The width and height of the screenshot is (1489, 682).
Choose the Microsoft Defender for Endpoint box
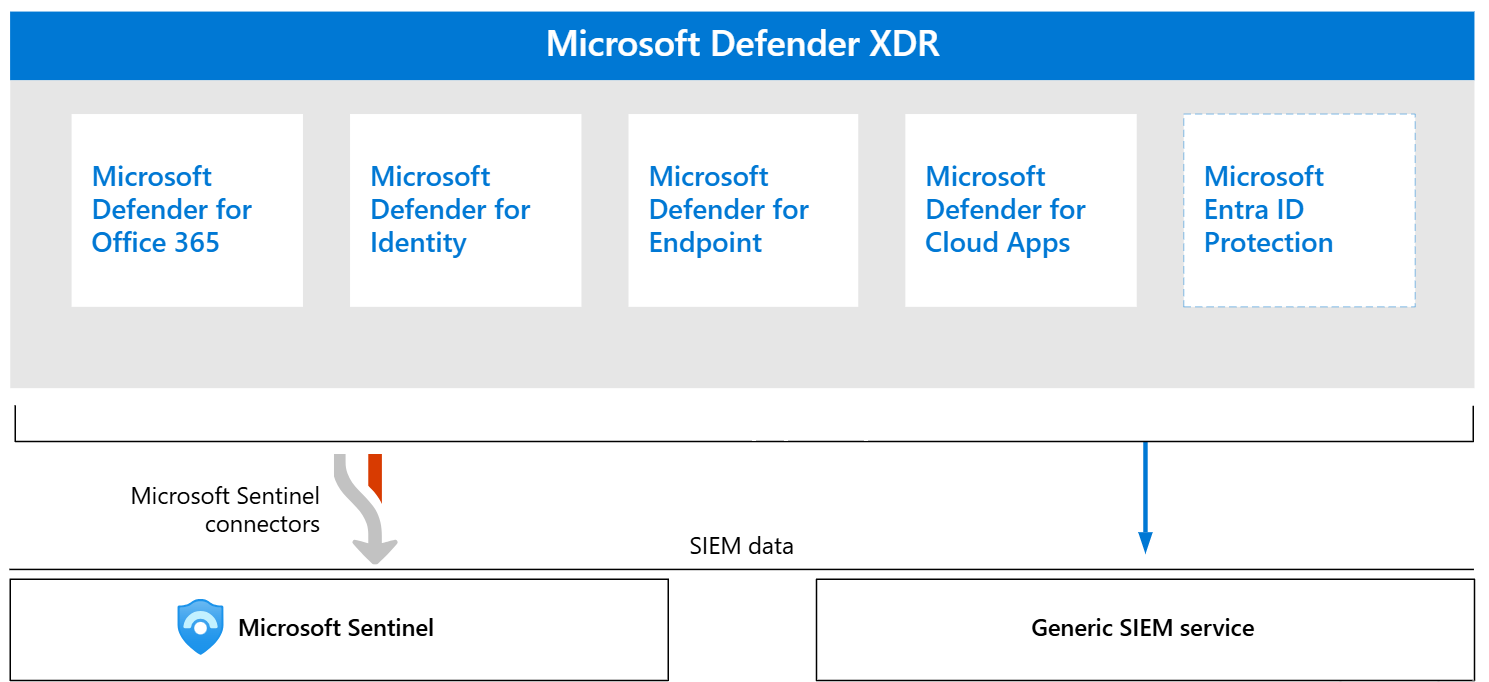click(743, 210)
